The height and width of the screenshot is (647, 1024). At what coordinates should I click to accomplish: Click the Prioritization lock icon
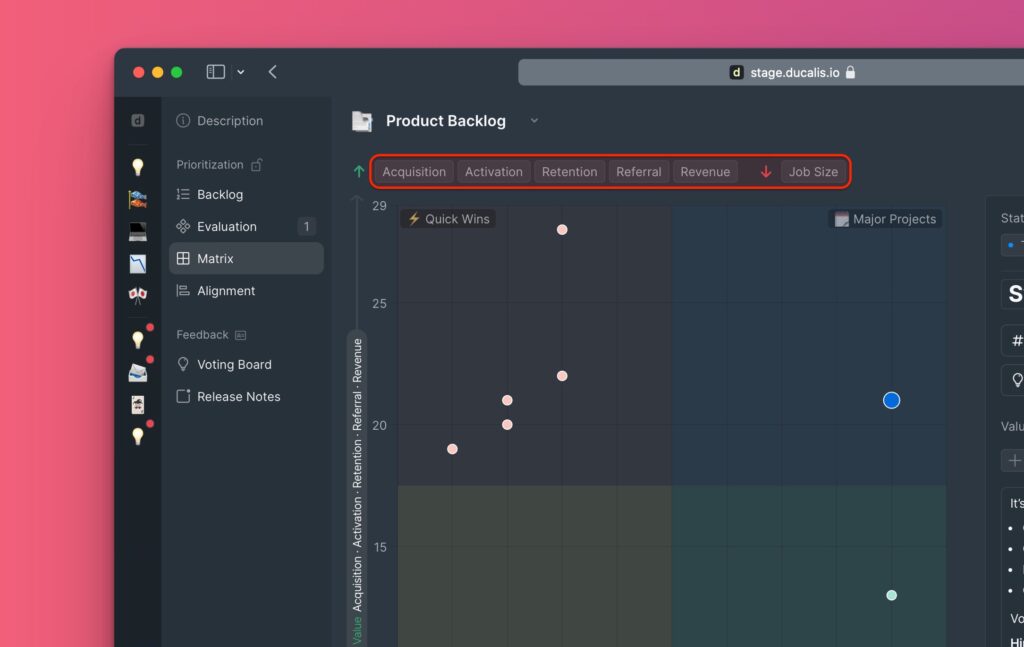tap(257, 165)
